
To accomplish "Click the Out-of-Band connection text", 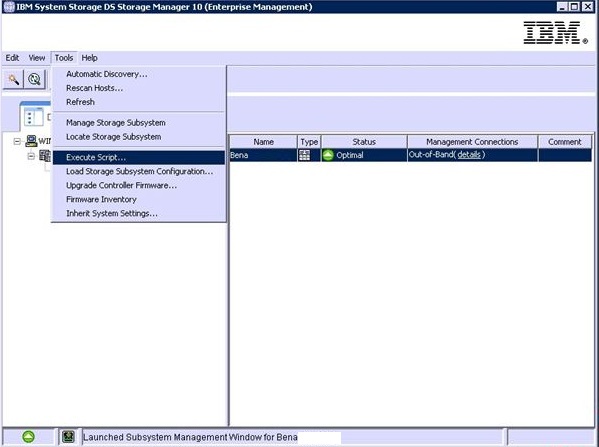I will point(432,155).
